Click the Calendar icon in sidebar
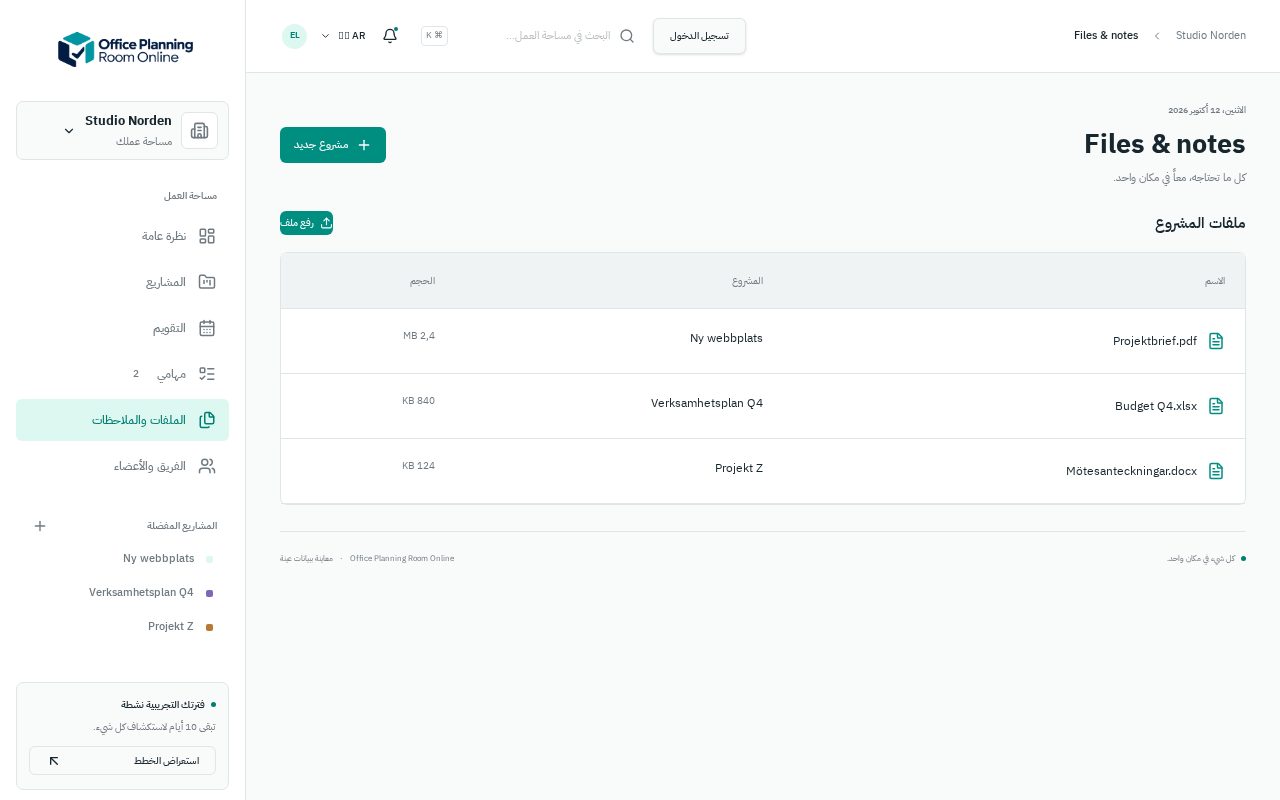Image resolution: width=1280 pixels, height=800 pixels. 207,328
